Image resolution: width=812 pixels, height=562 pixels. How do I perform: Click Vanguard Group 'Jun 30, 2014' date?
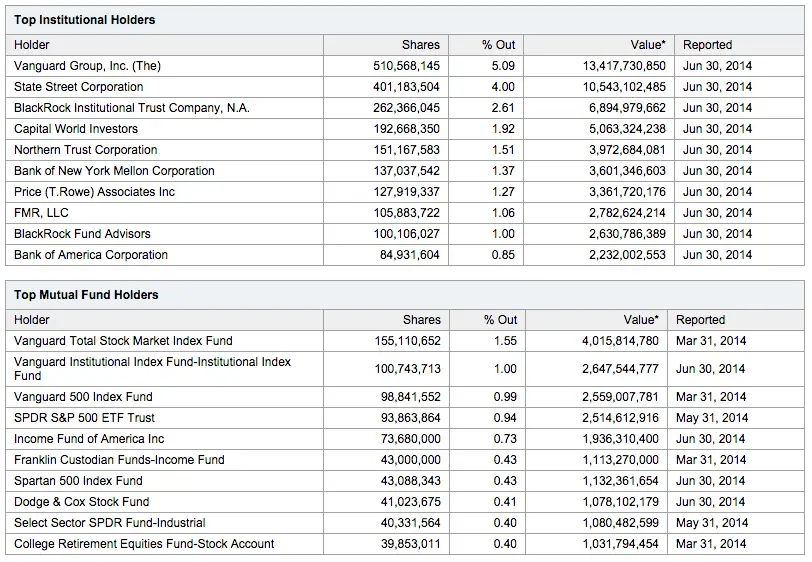[x=717, y=66]
